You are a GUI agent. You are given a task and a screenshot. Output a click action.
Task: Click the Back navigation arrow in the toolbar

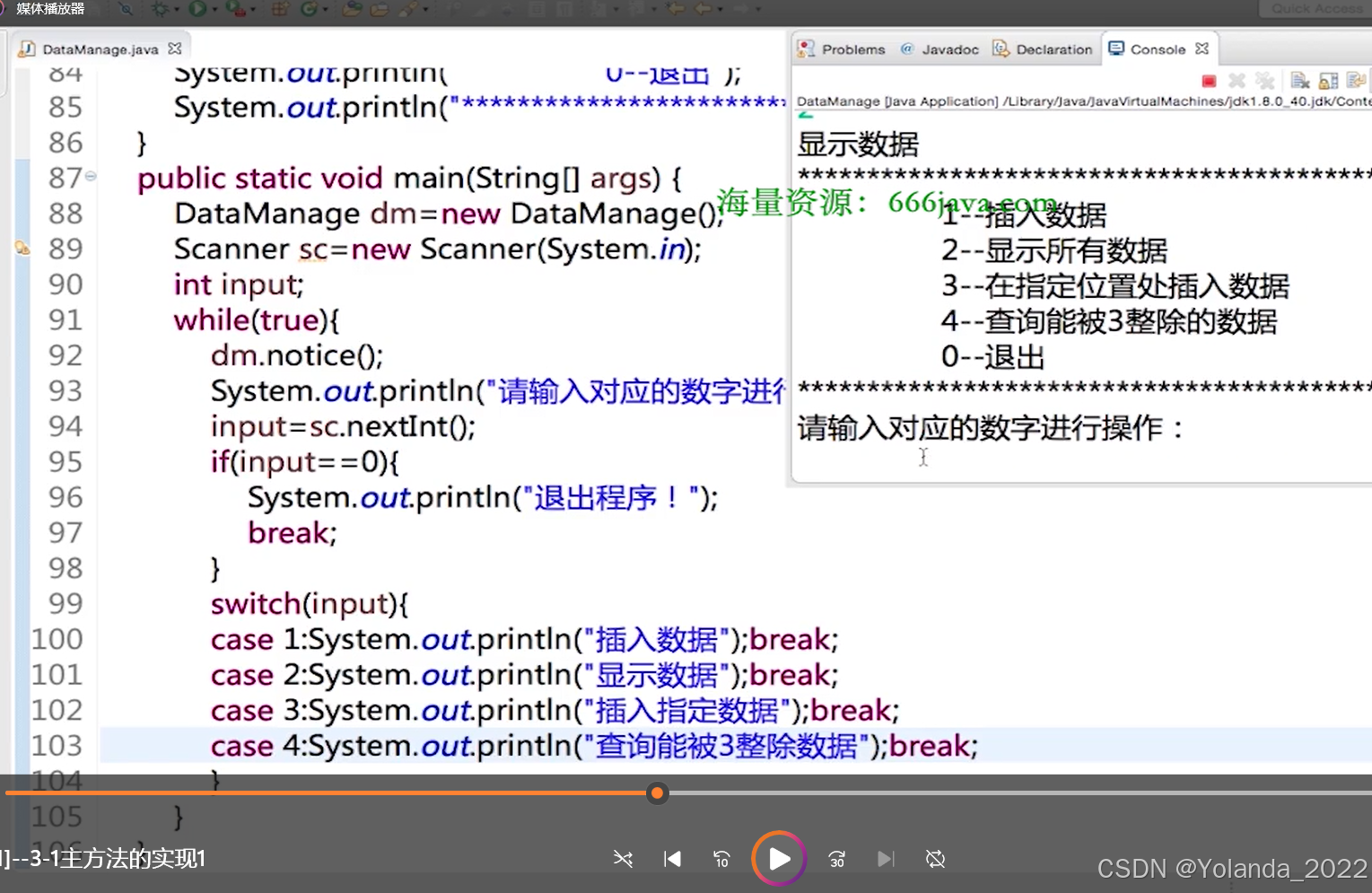702,8
